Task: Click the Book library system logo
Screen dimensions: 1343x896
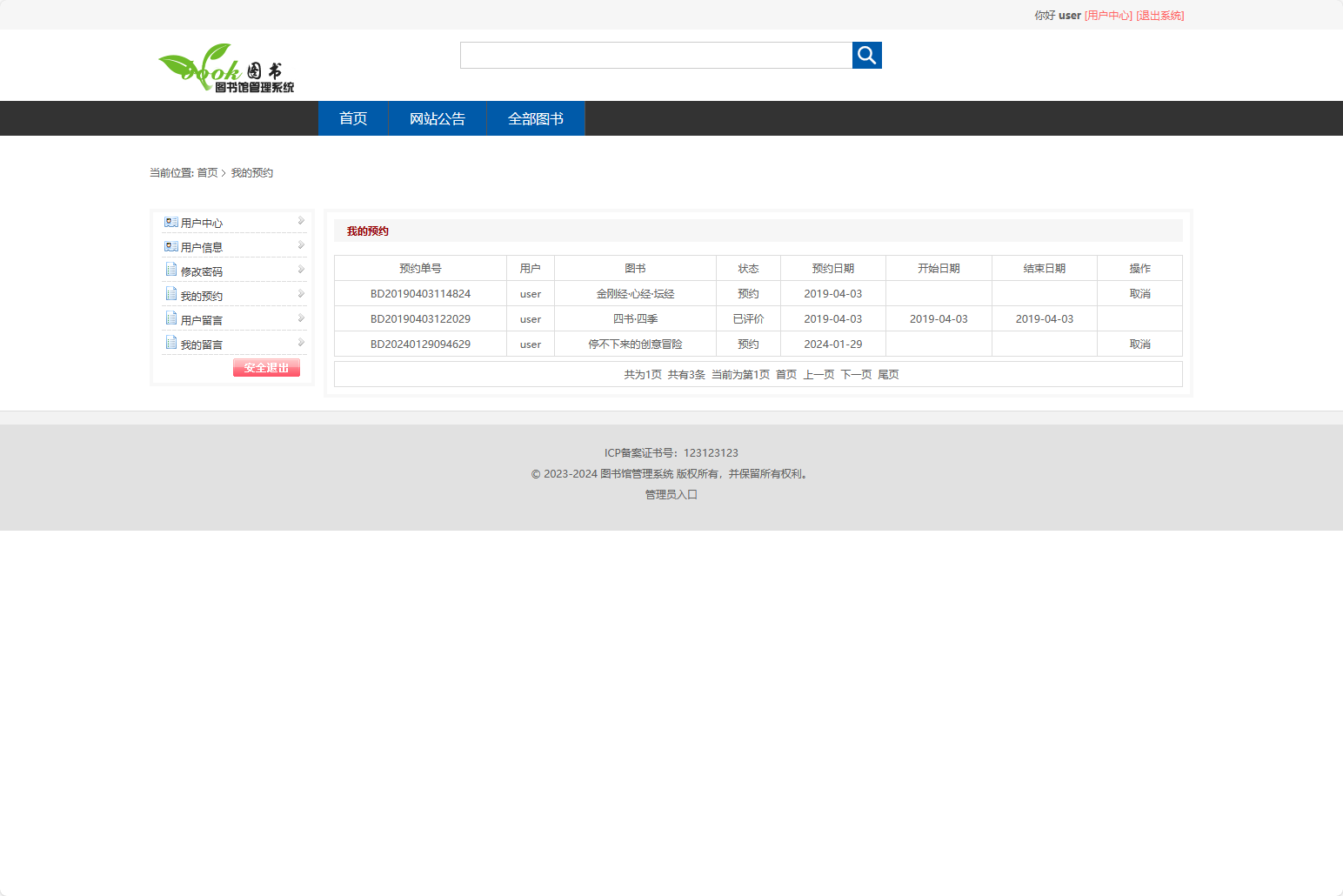Action: [226, 68]
